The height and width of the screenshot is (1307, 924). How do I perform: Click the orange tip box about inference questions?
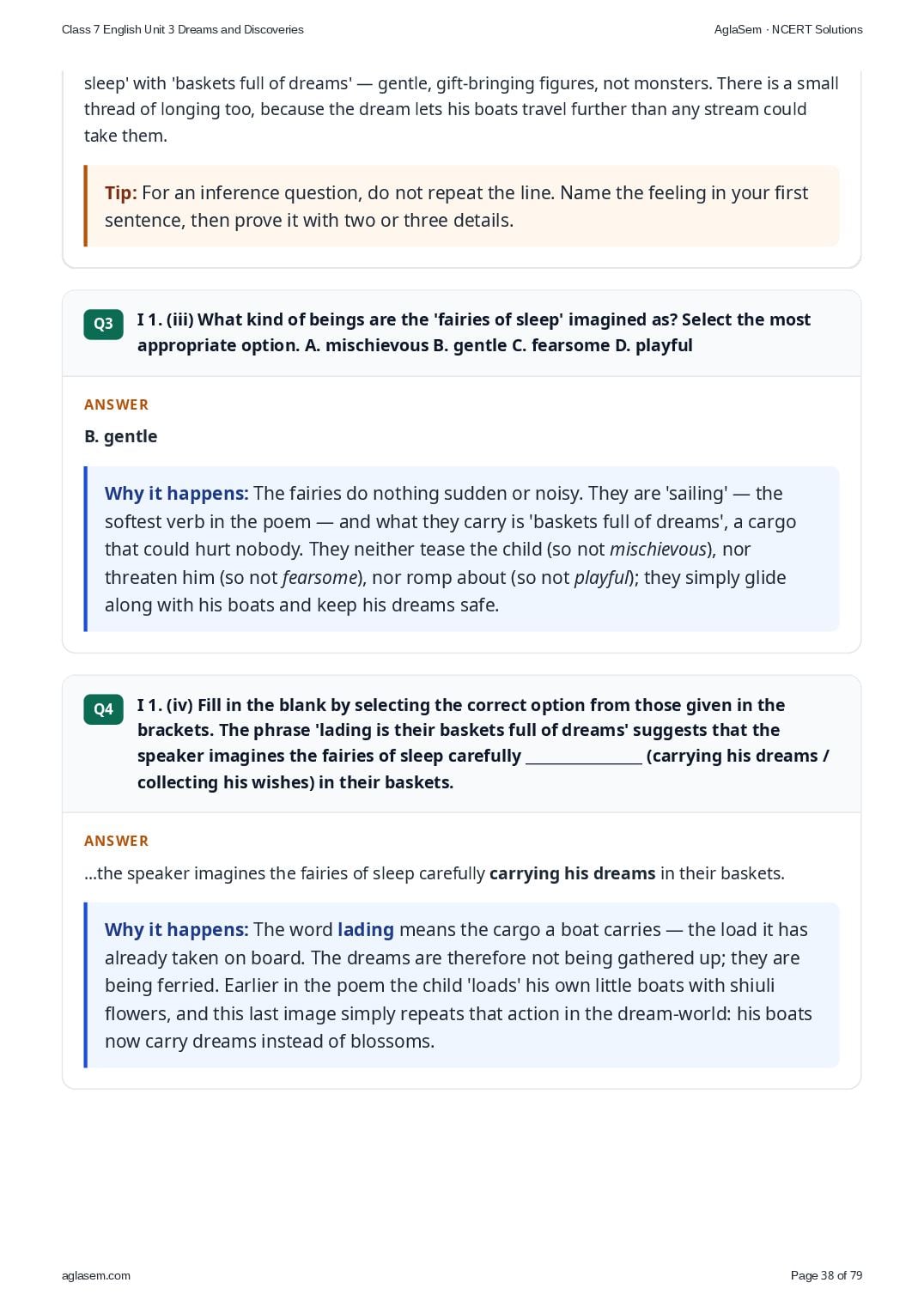point(462,206)
